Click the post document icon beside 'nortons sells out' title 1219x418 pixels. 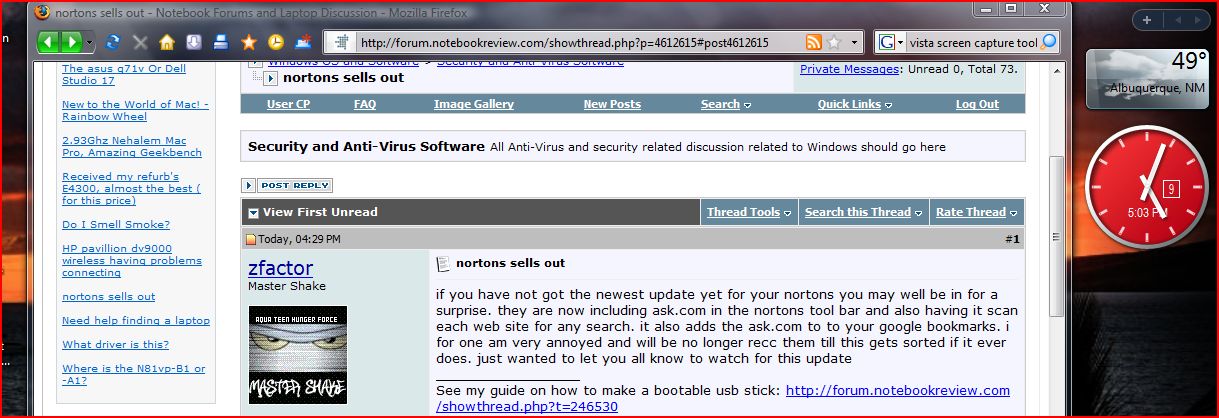(443, 264)
